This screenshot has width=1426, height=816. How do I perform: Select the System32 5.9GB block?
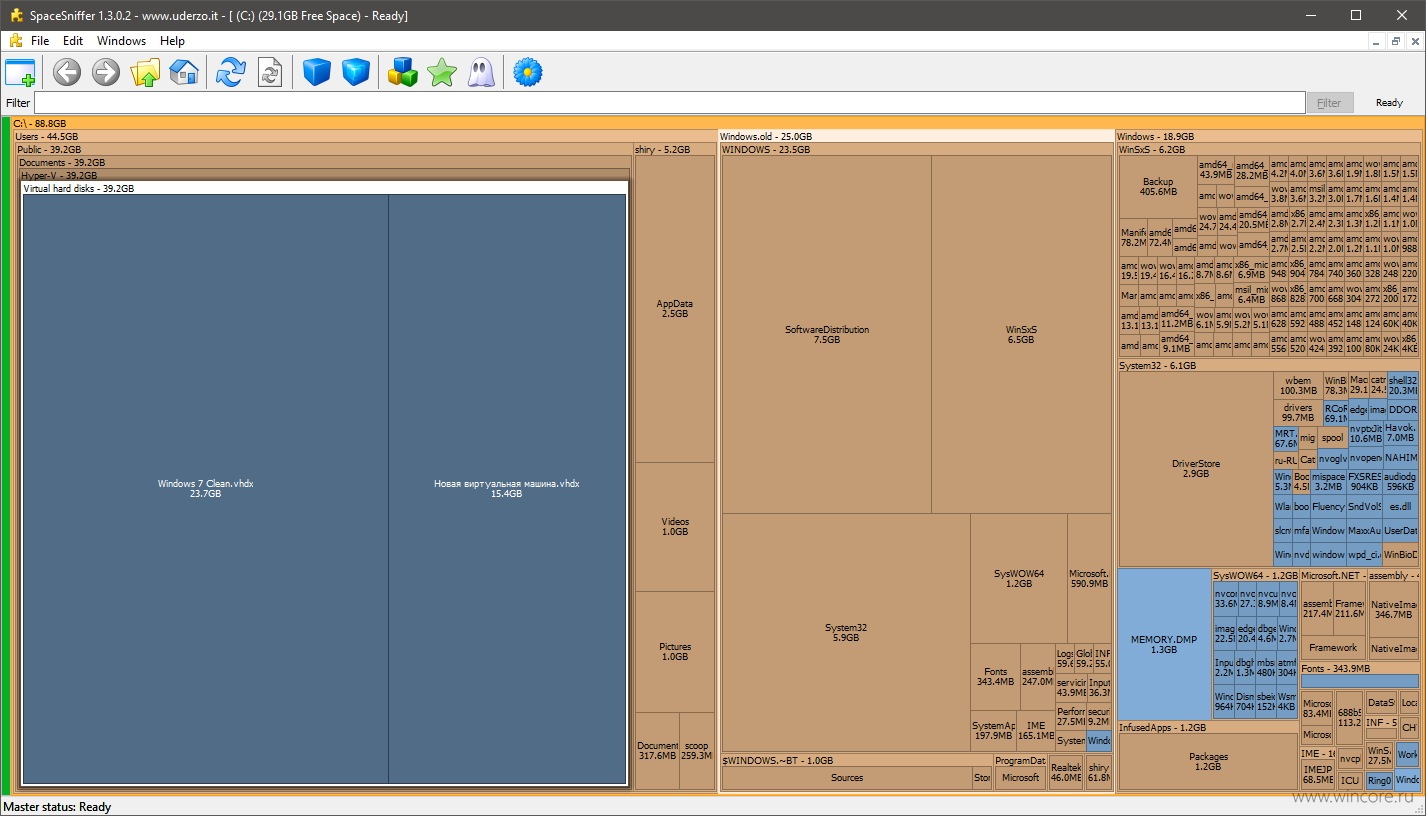(846, 633)
